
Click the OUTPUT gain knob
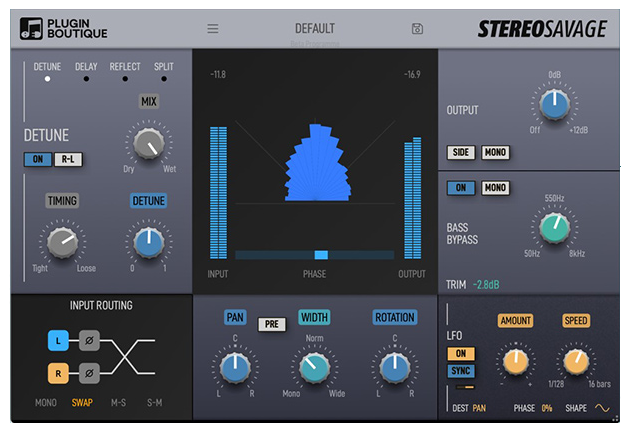click(x=554, y=104)
